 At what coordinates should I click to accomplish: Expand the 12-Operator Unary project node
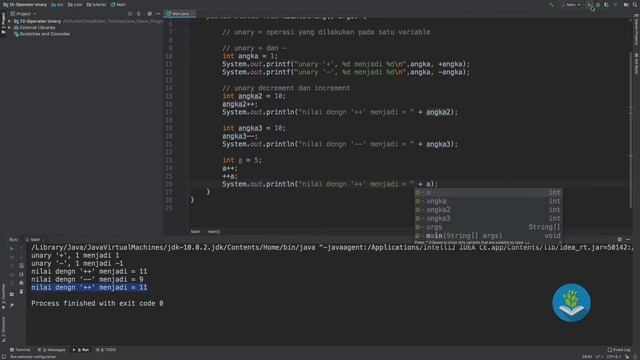(x=9, y=21)
